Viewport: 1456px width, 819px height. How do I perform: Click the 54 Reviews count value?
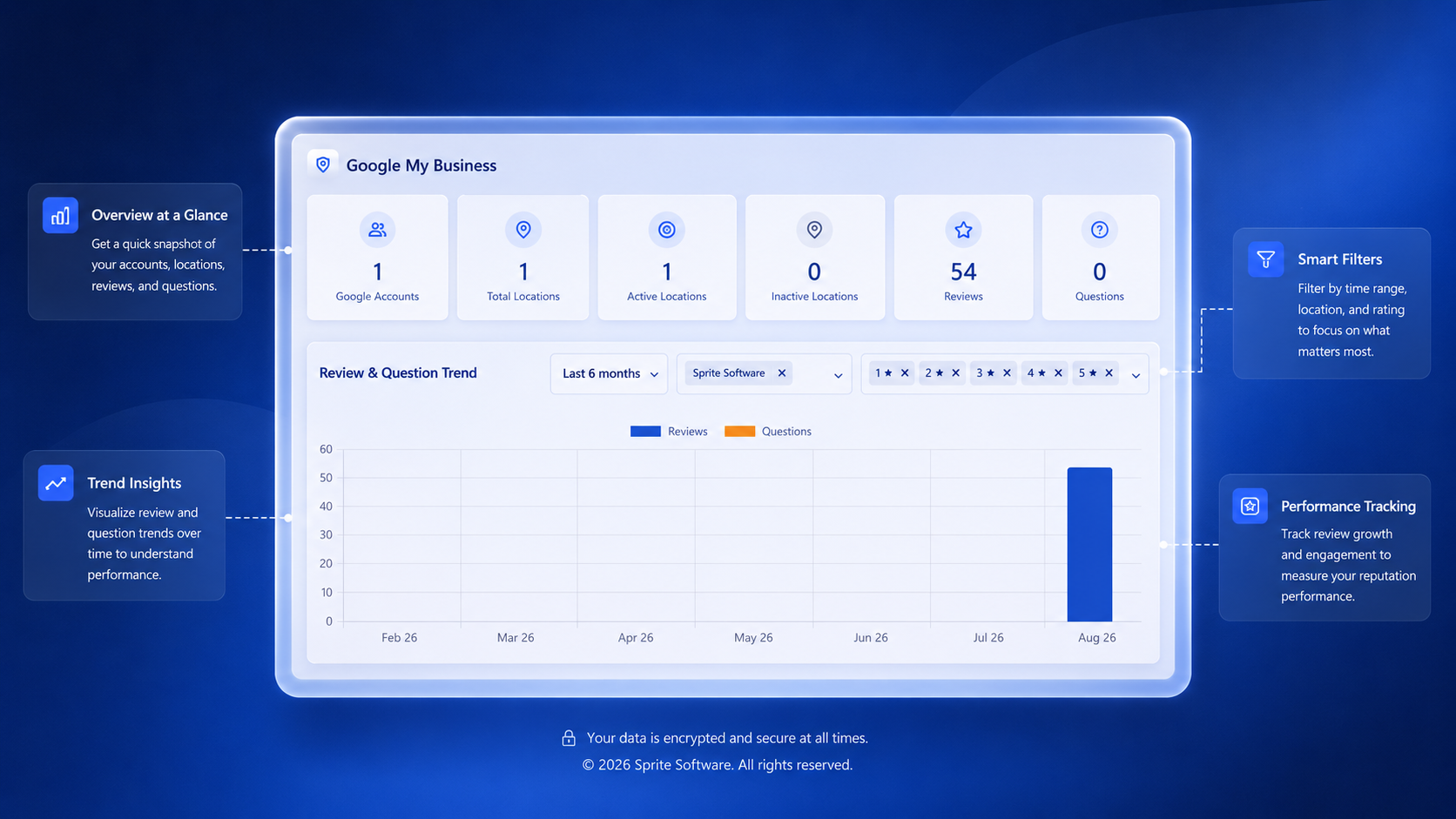pos(963,272)
